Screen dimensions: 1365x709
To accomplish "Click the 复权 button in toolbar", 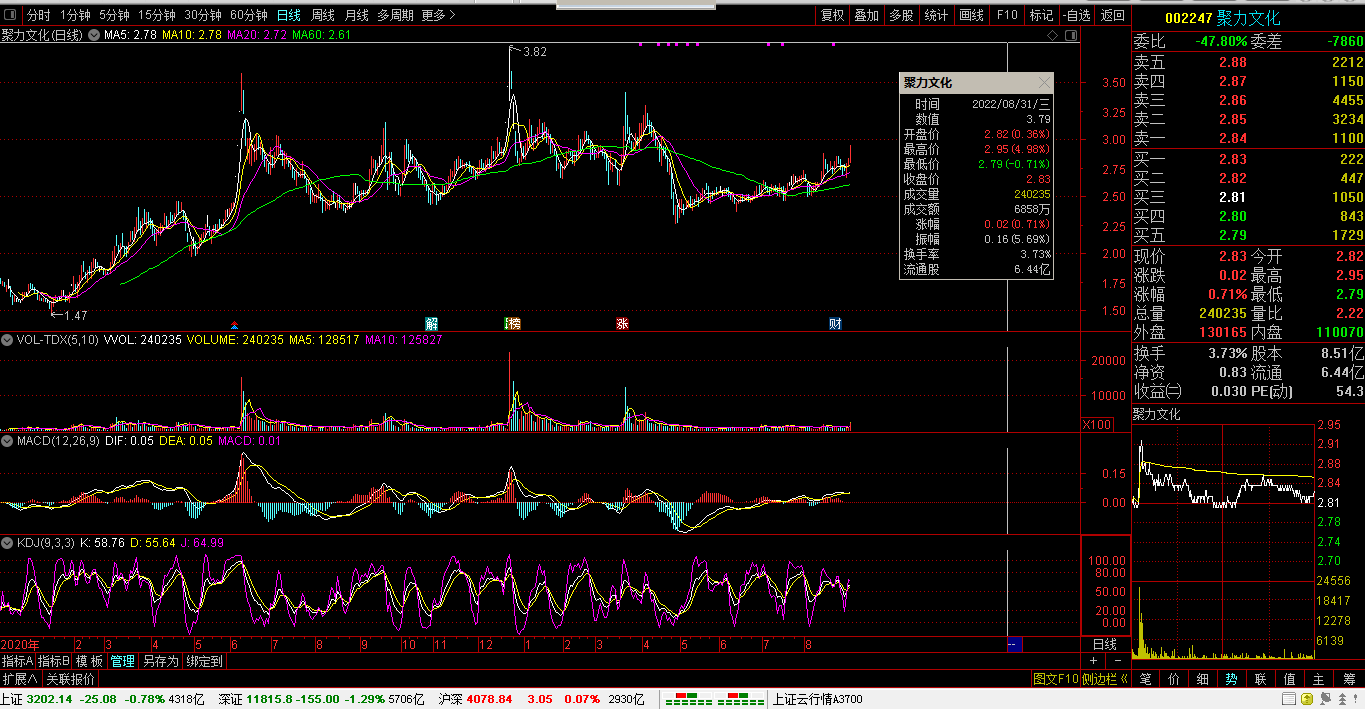I will 832,15.
